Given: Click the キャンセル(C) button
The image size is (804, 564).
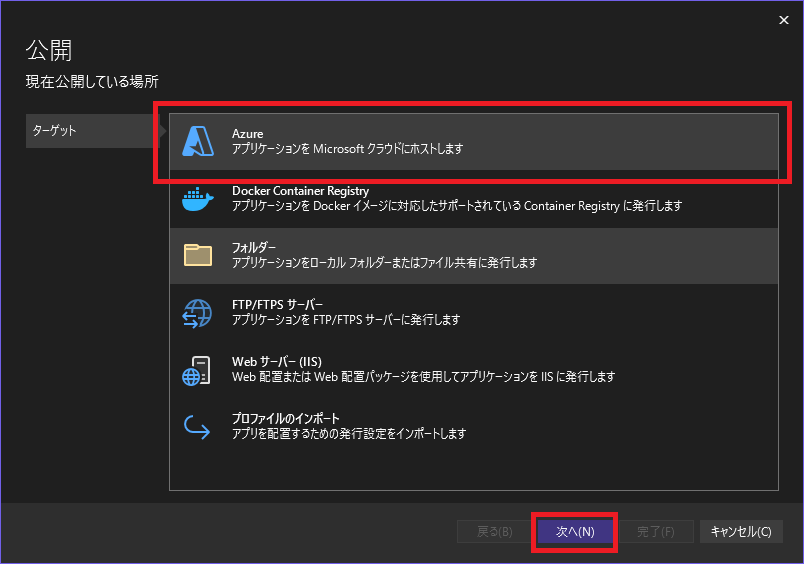Looking at the screenshot, I should [741, 532].
